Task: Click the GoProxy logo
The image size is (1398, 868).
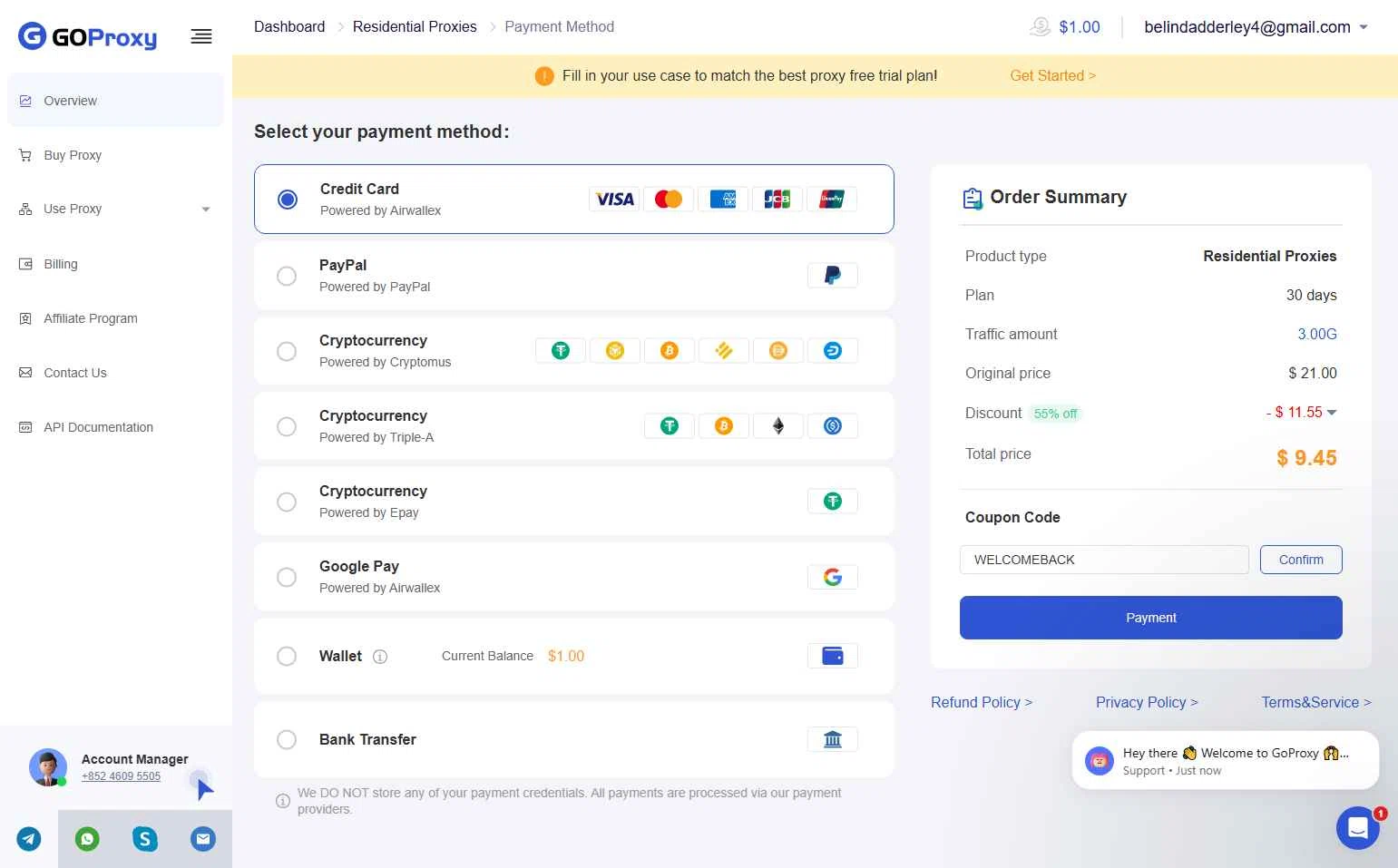Action: (88, 36)
